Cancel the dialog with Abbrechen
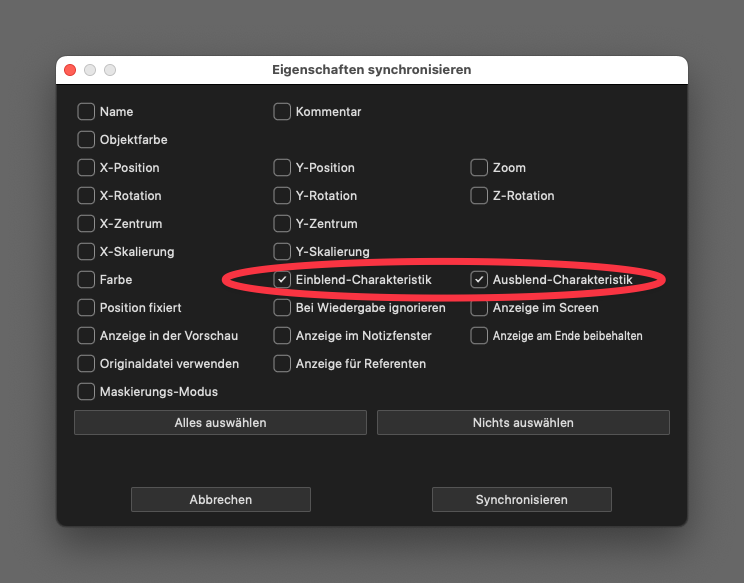 pyautogui.click(x=220, y=500)
